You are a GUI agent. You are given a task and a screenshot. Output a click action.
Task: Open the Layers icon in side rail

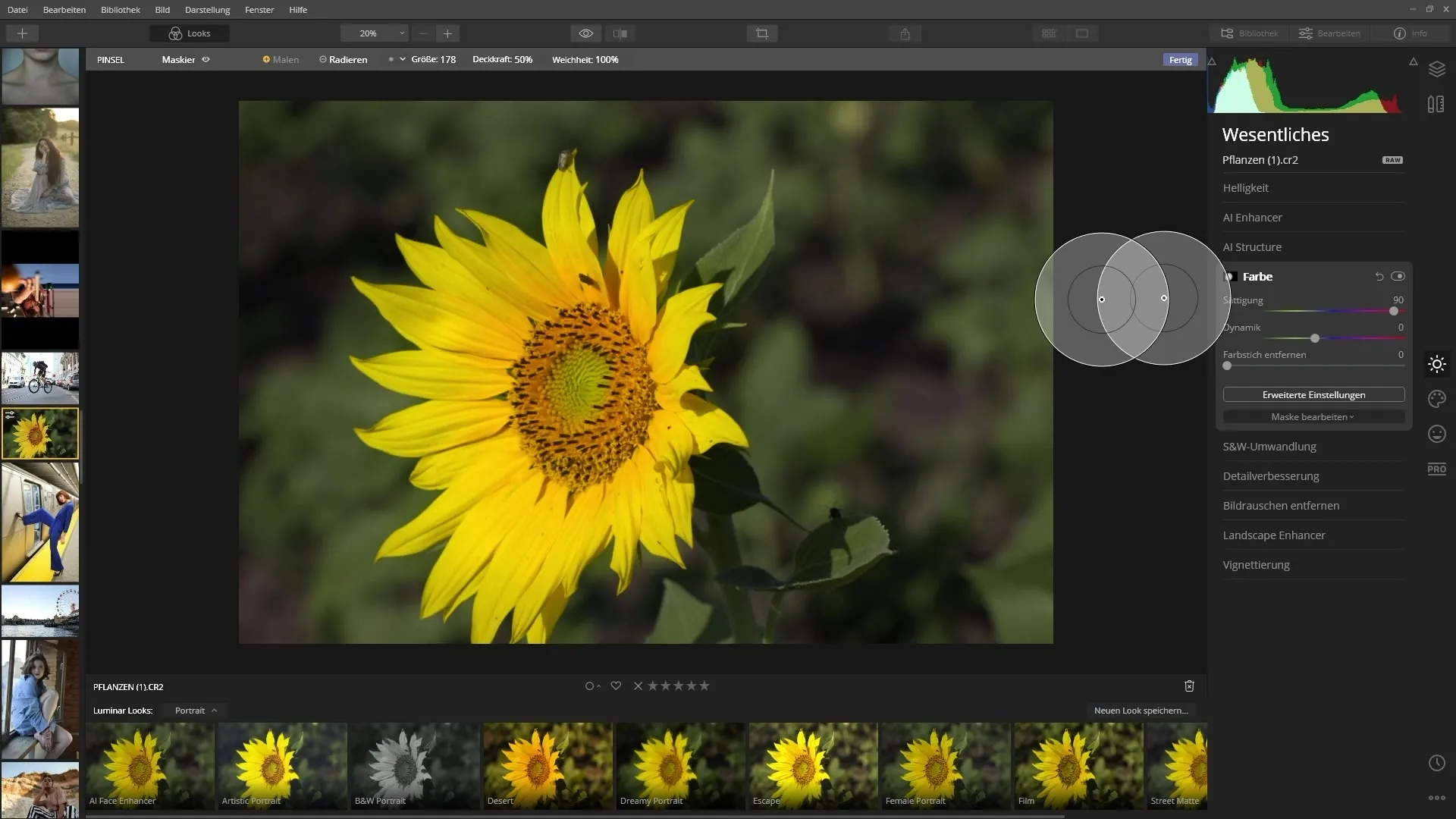click(x=1436, y=69)
